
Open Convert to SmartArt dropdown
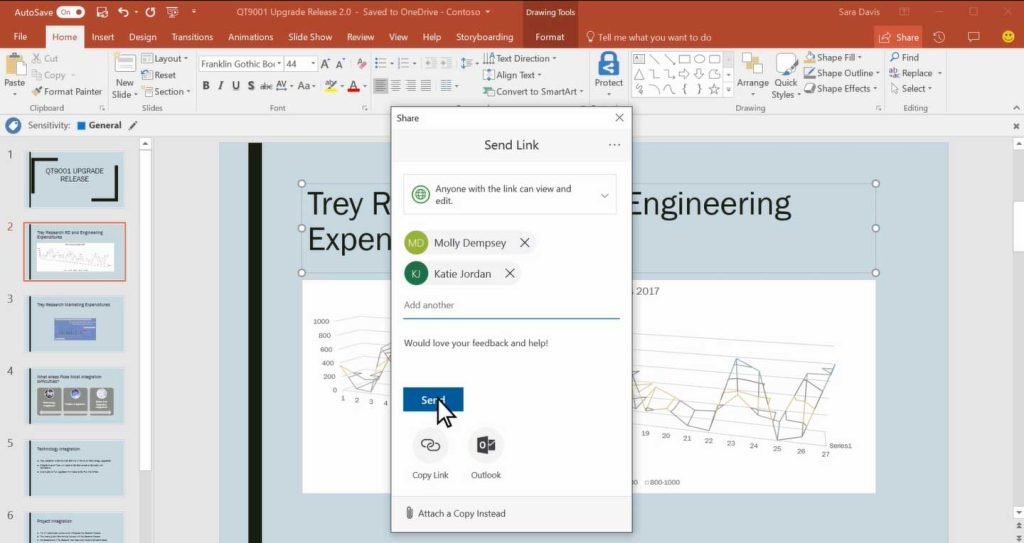(533, 91)
